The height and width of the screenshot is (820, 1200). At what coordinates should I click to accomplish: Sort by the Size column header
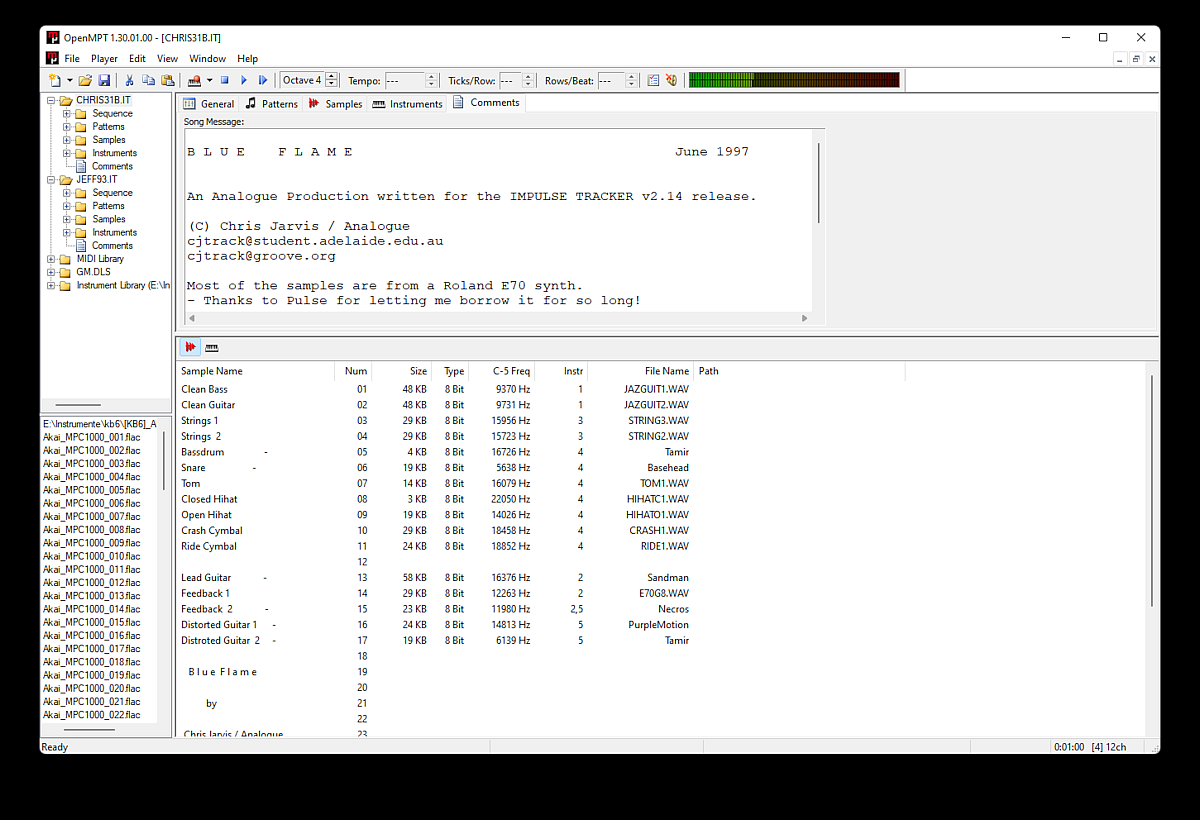(x=403, y=371)
